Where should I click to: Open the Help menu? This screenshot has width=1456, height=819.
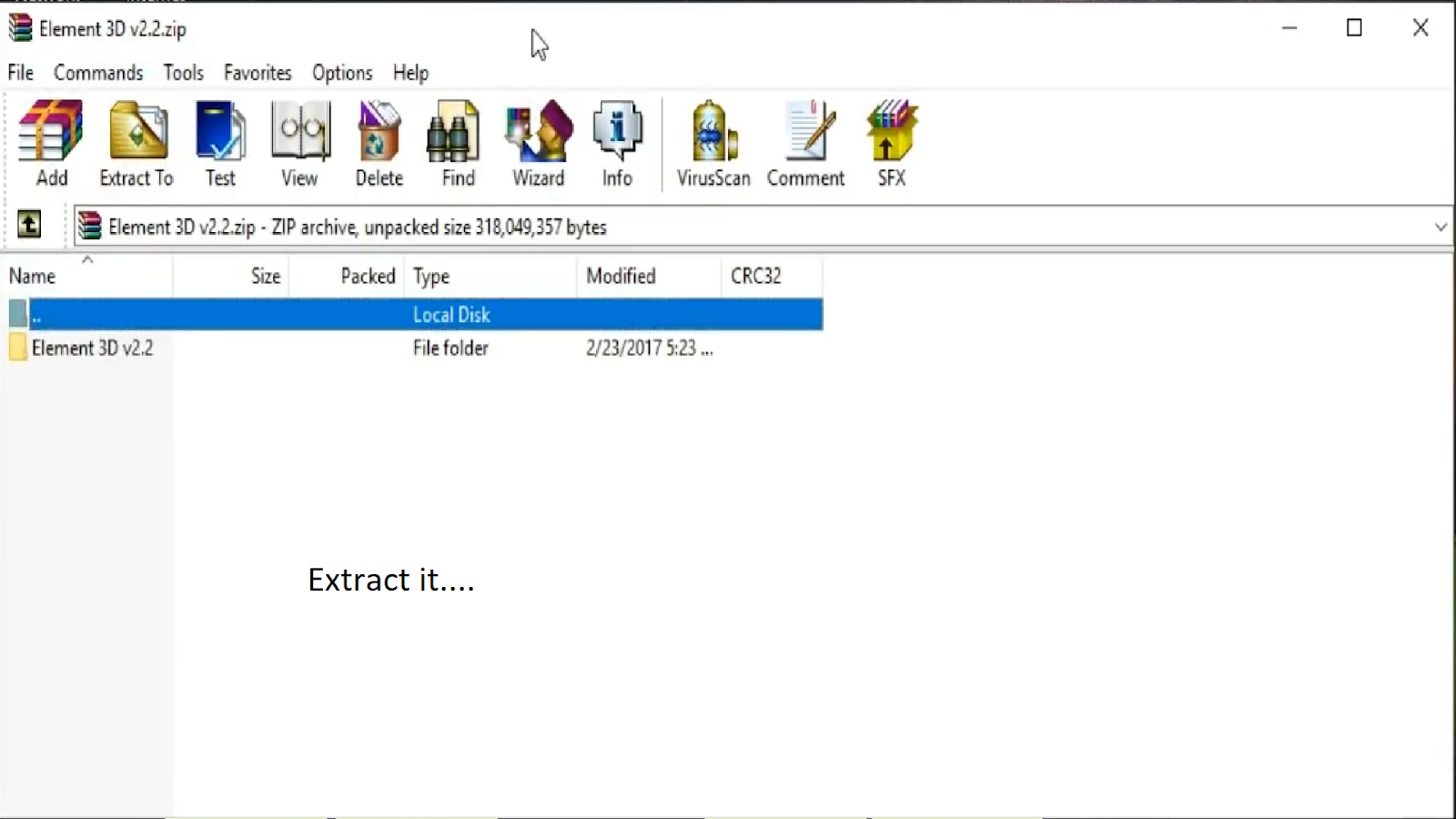(410, 73)
